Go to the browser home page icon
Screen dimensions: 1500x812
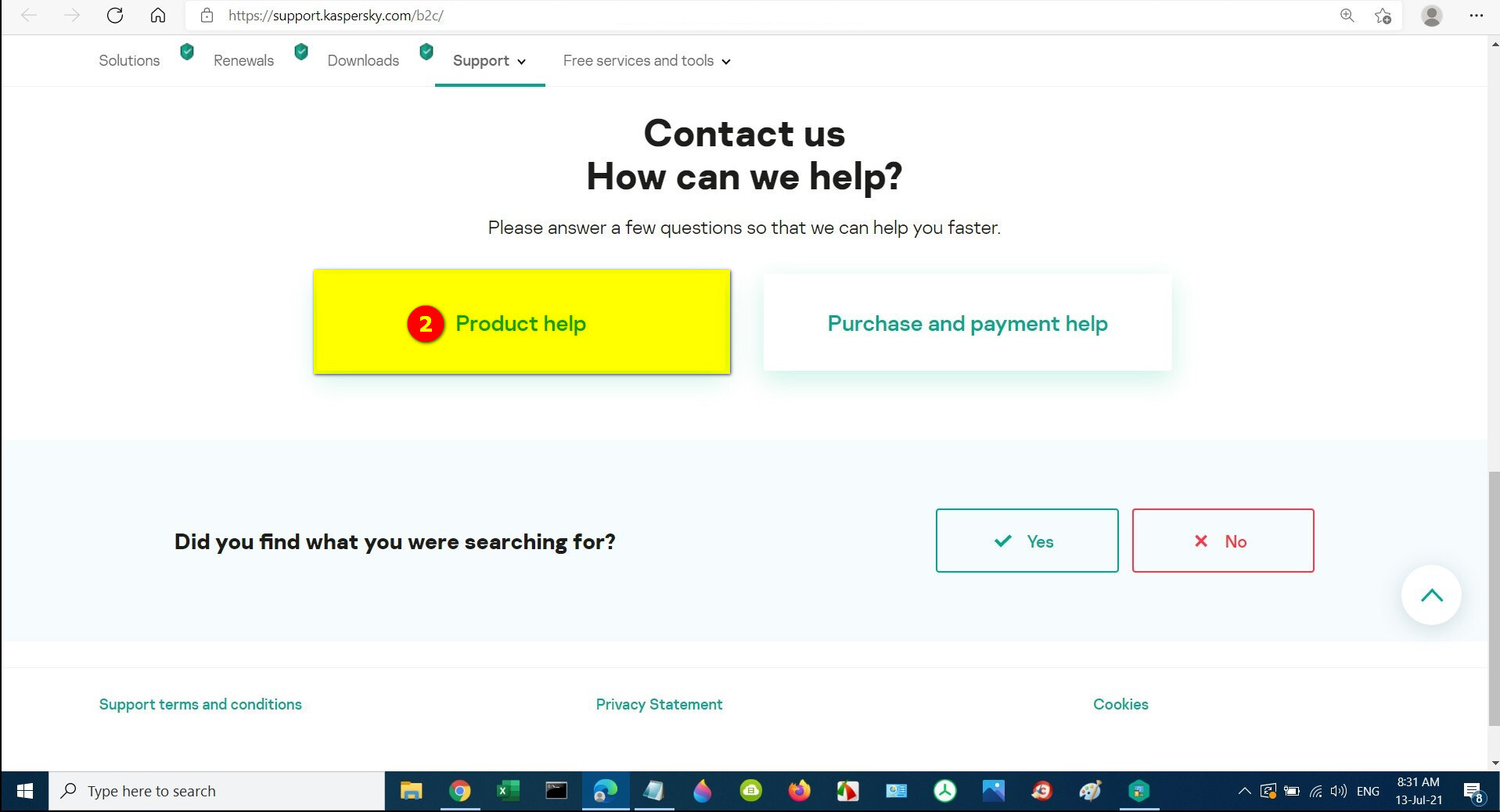point(158,16)
